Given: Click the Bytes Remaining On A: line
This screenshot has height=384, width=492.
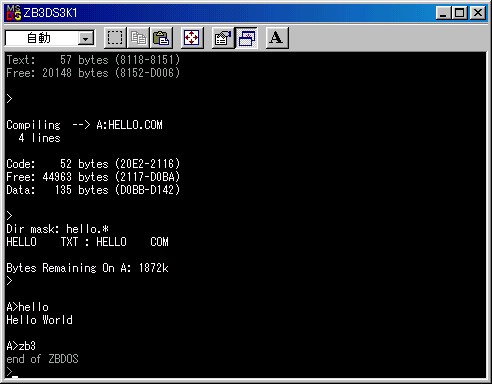Looking at the screenshot, I should (x=87, y=268).
